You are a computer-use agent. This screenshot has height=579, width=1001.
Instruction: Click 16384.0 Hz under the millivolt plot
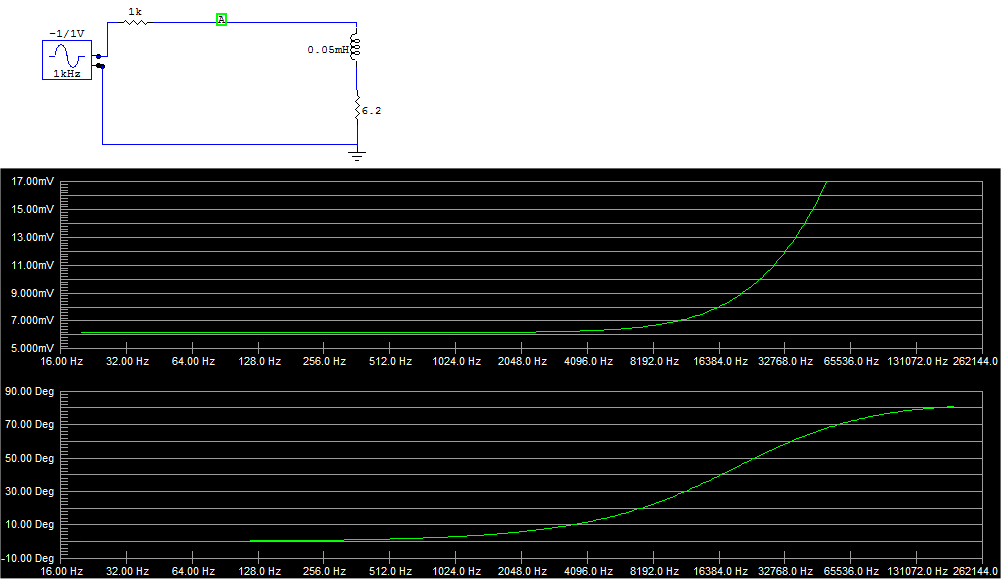coord(720,361)
